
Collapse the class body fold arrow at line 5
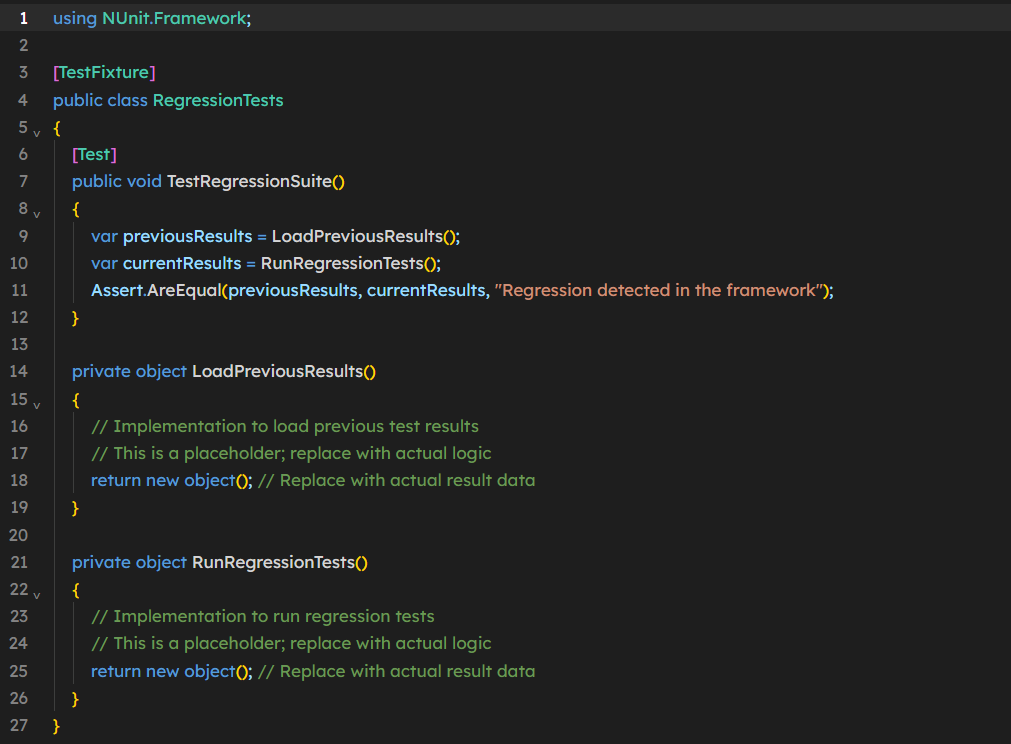(37, 133)
